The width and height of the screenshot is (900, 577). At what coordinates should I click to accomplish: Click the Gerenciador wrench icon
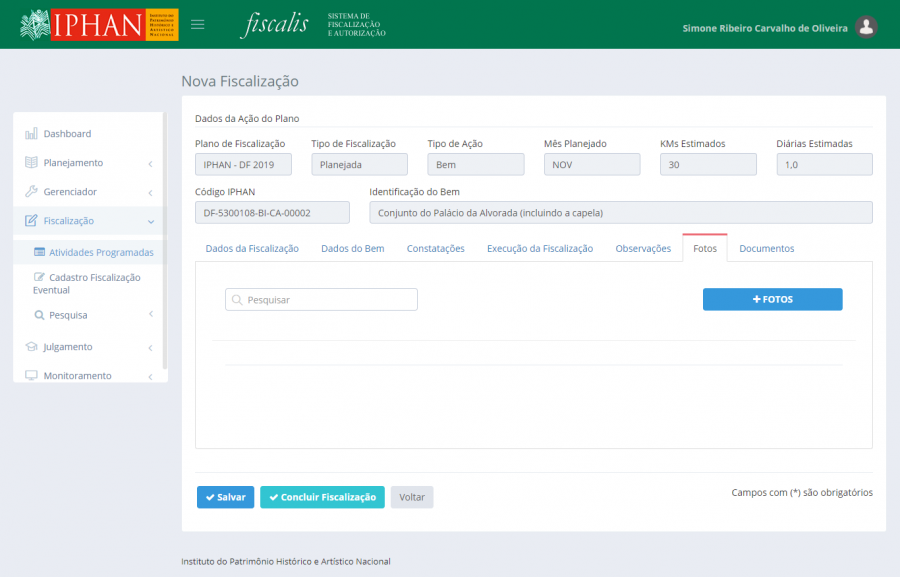click(x=31, y=192)
